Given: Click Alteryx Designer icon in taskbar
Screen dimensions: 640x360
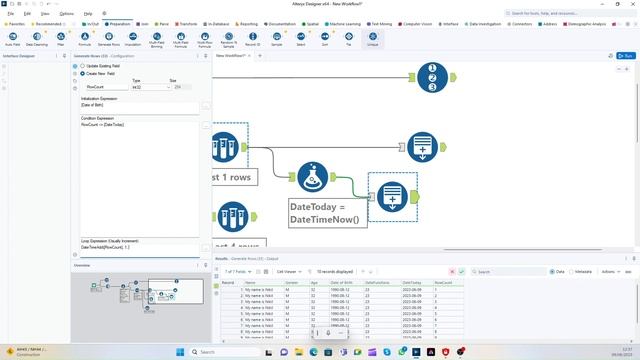Looking at the screenshot, I should pyautogui.click(x=416, y=352).
